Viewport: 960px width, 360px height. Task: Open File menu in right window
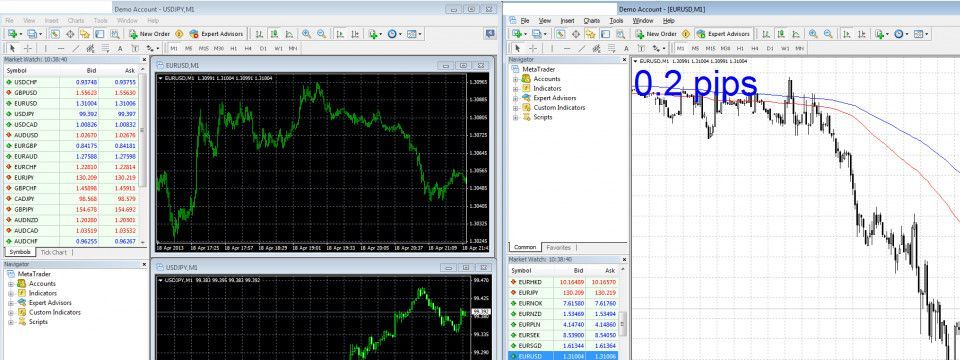coord(525,20)
